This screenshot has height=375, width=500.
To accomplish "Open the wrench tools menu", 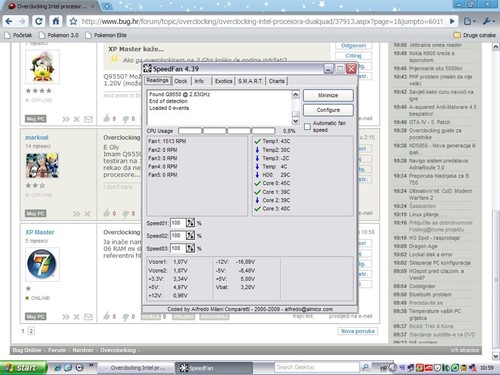I will coord(488,21).
